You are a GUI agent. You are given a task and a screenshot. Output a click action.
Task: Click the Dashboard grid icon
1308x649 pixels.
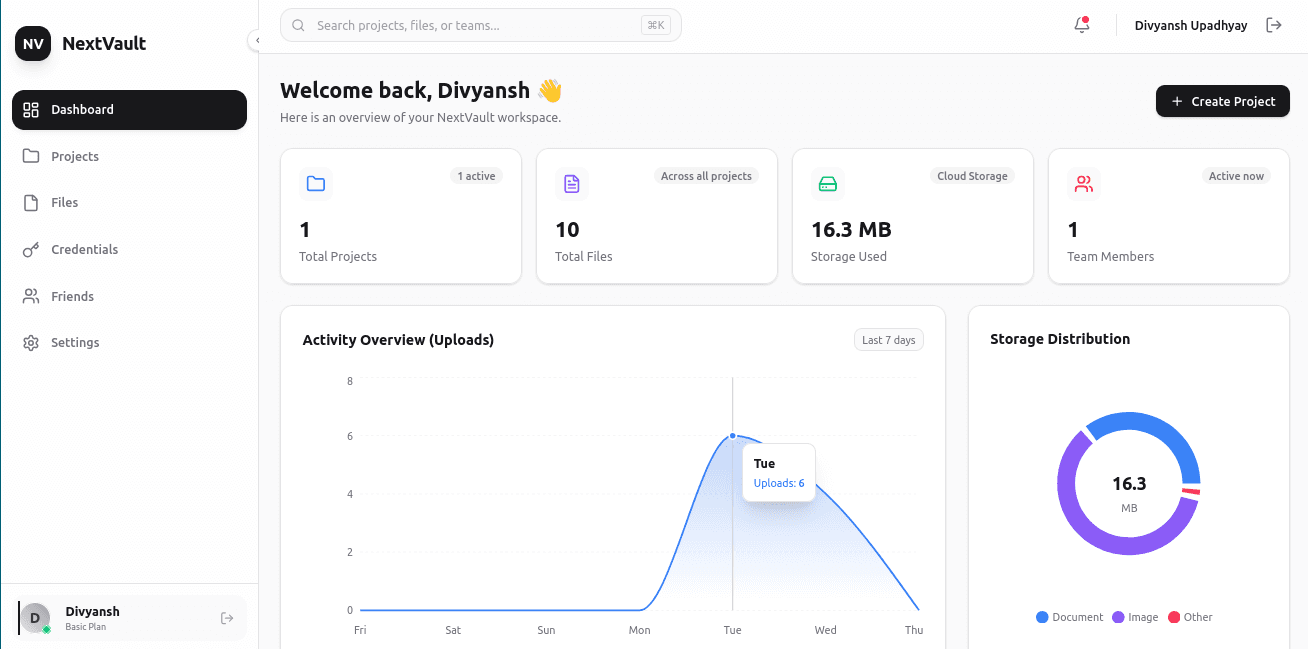click(31, 110)
